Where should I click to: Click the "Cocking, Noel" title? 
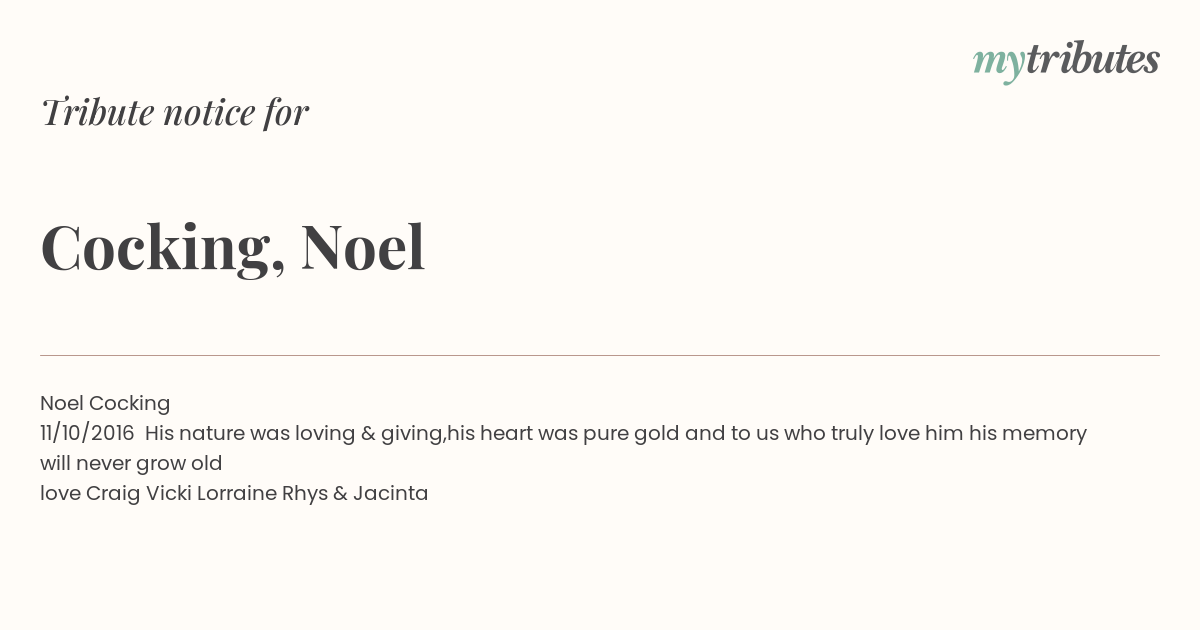(233, 247)
